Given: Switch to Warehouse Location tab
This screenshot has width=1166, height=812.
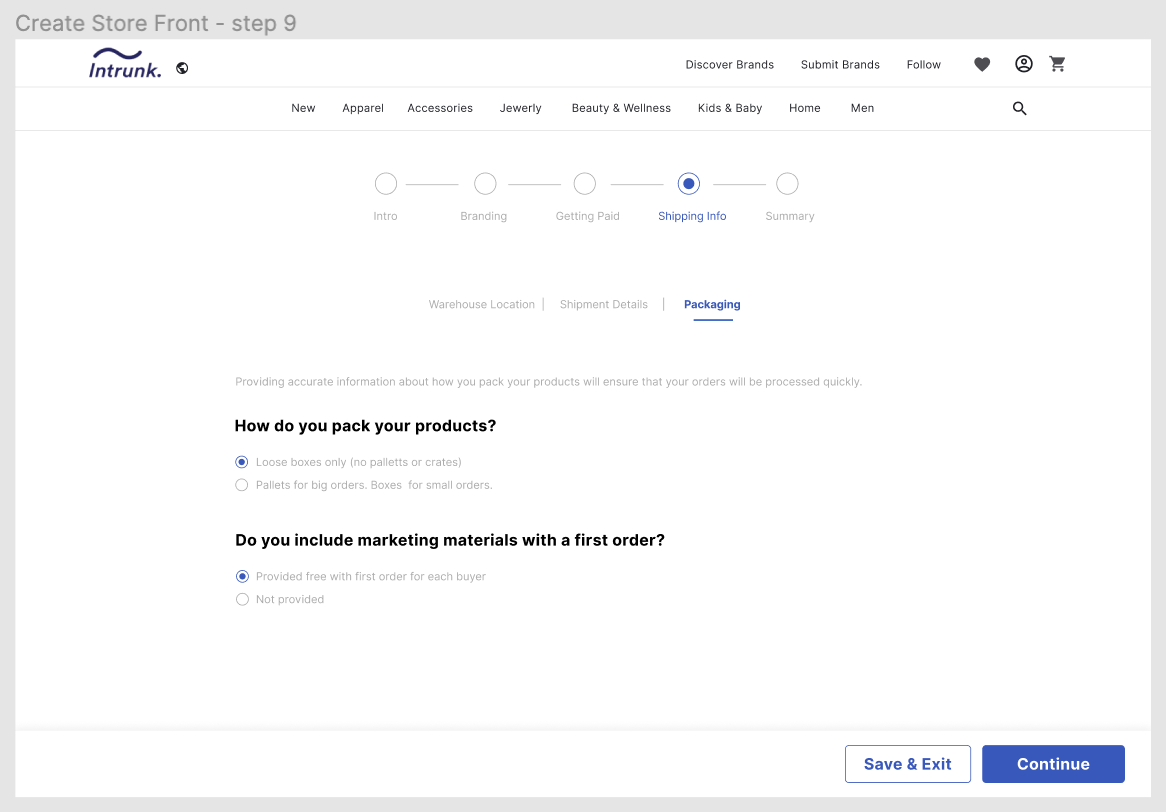Looking at the screenshot, I should tap(482, 304).
